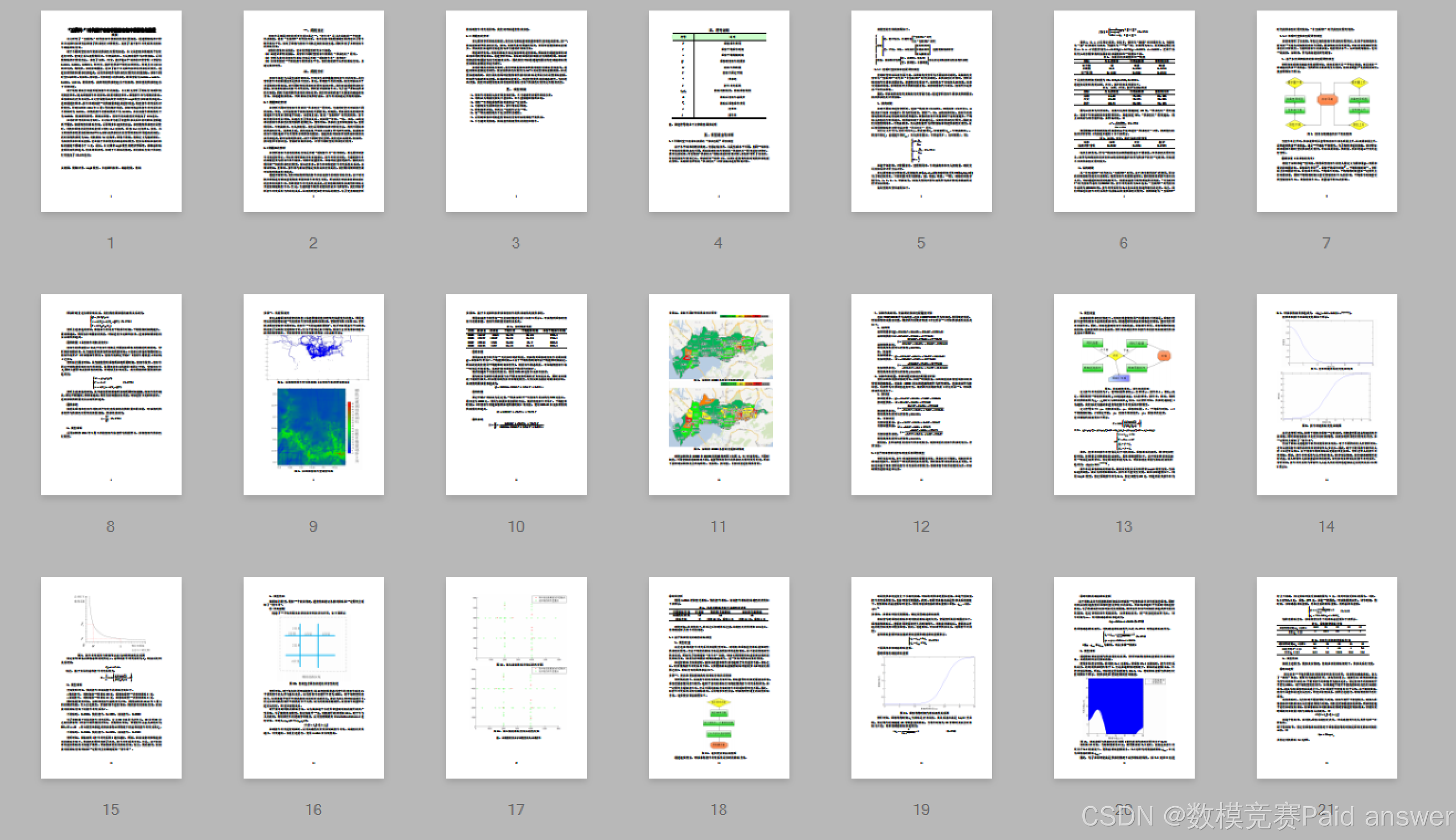The width and height of the screenshot is (1456, 840).
Task: Select page 2 thumbnail
Action: point(313,111)
